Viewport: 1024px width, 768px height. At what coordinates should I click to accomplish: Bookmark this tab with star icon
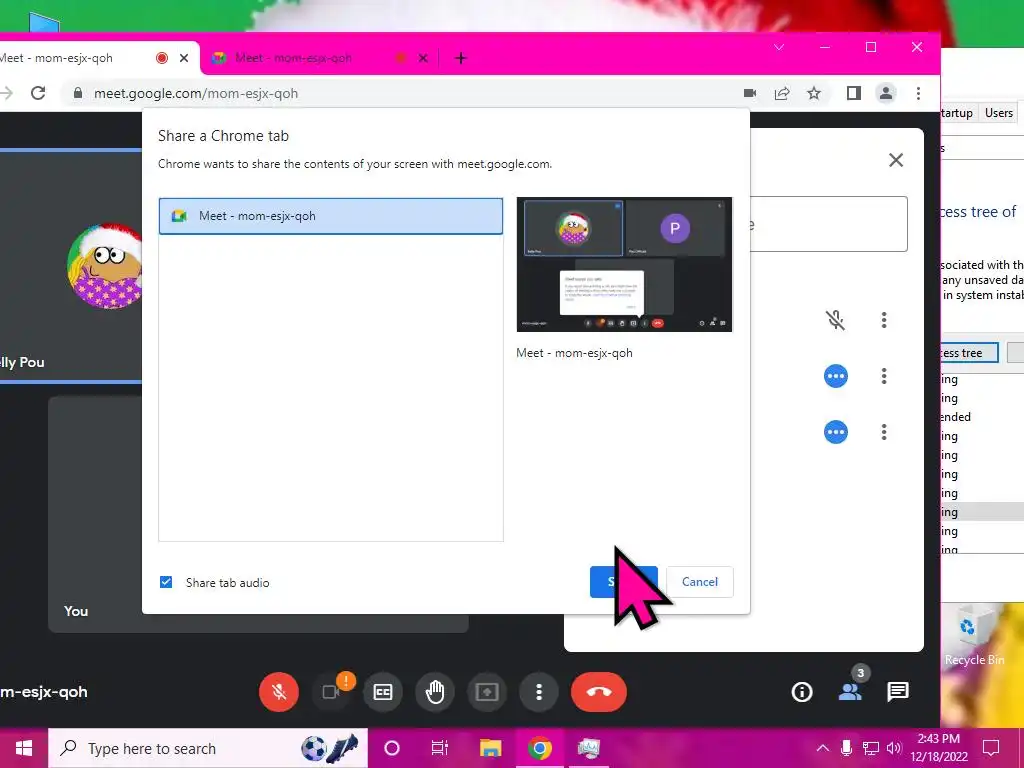click(x=814, y=93)
